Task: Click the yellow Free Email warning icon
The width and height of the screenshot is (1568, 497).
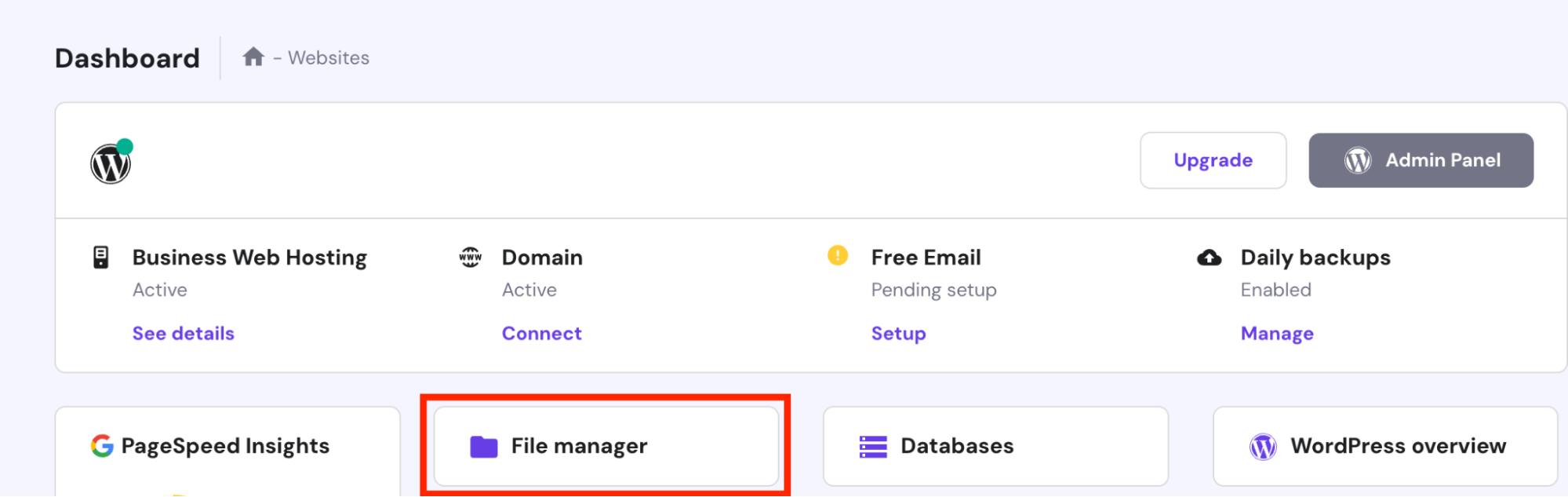Action: pyautogui.click(x=838, y=256)
